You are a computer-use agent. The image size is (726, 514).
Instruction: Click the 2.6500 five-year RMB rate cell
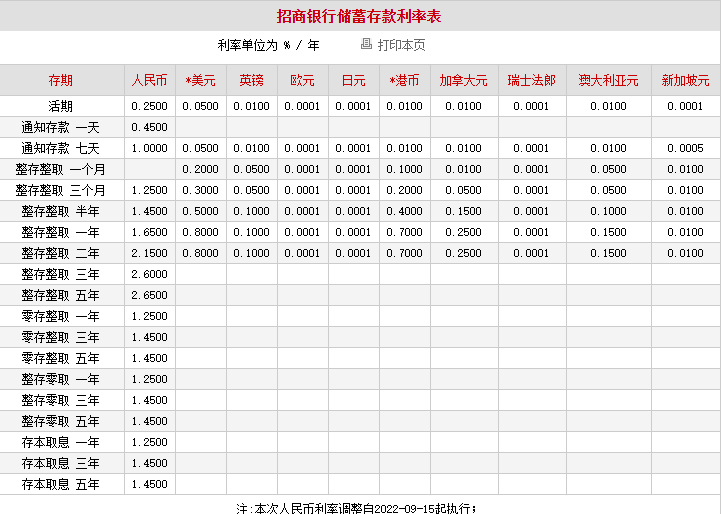(149, 295)
